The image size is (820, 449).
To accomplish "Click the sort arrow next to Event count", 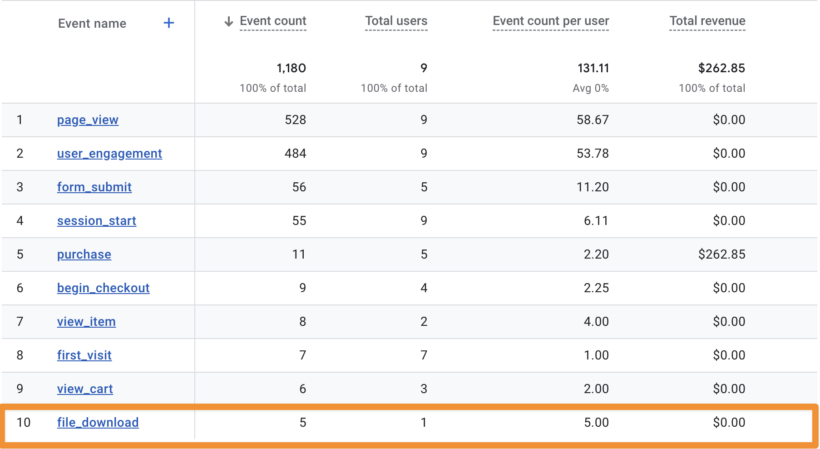I will [x=228, y=21].
